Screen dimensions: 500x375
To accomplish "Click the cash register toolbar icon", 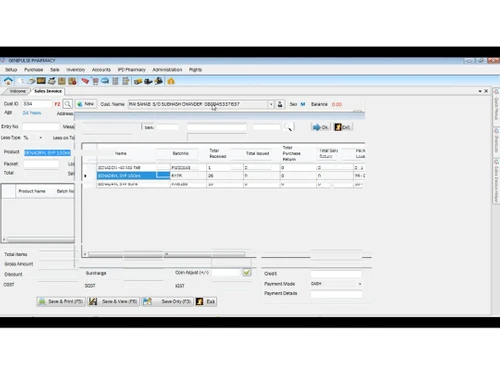I will (52, 81).
